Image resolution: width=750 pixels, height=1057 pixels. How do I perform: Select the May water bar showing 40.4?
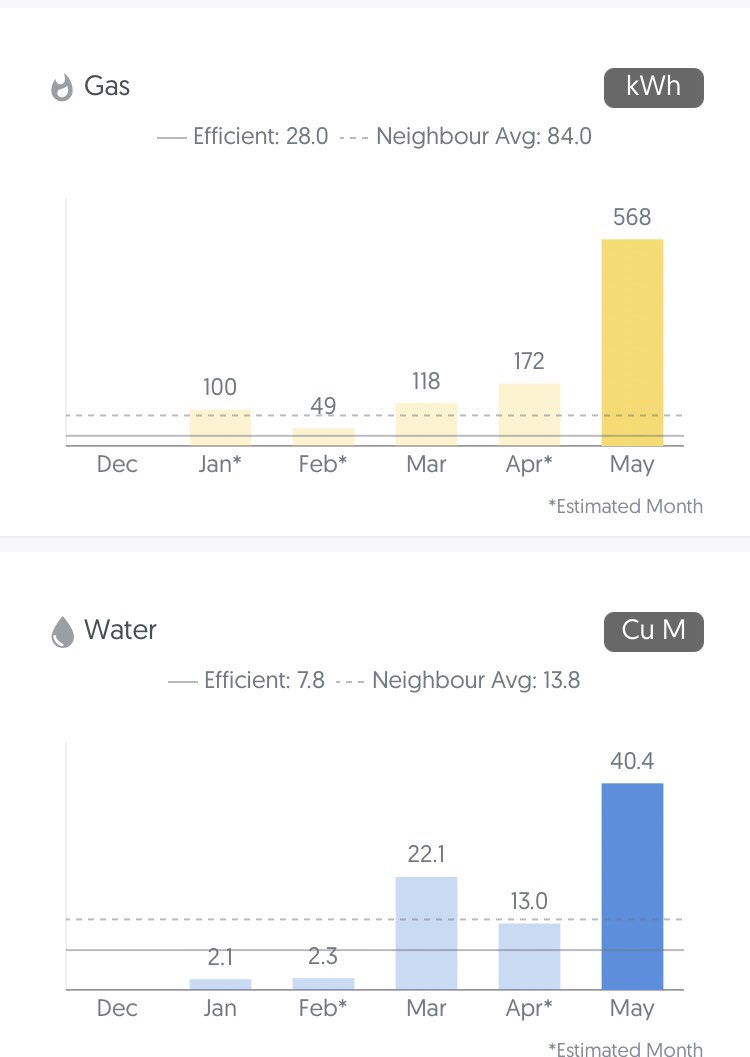[x=632, y=886]
